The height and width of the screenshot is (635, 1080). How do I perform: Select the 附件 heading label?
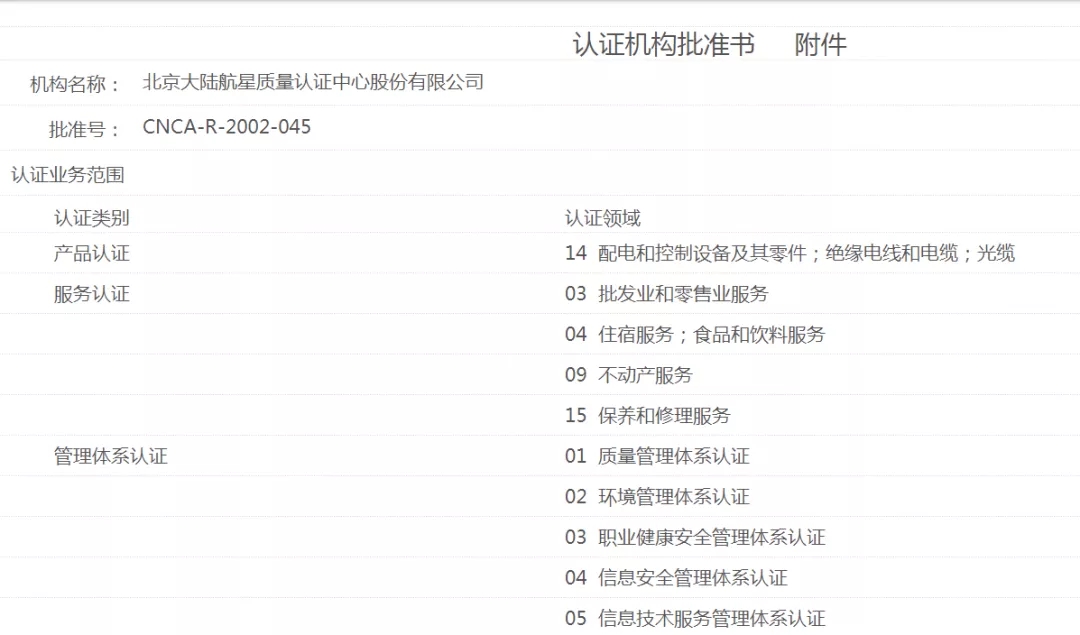820,45
